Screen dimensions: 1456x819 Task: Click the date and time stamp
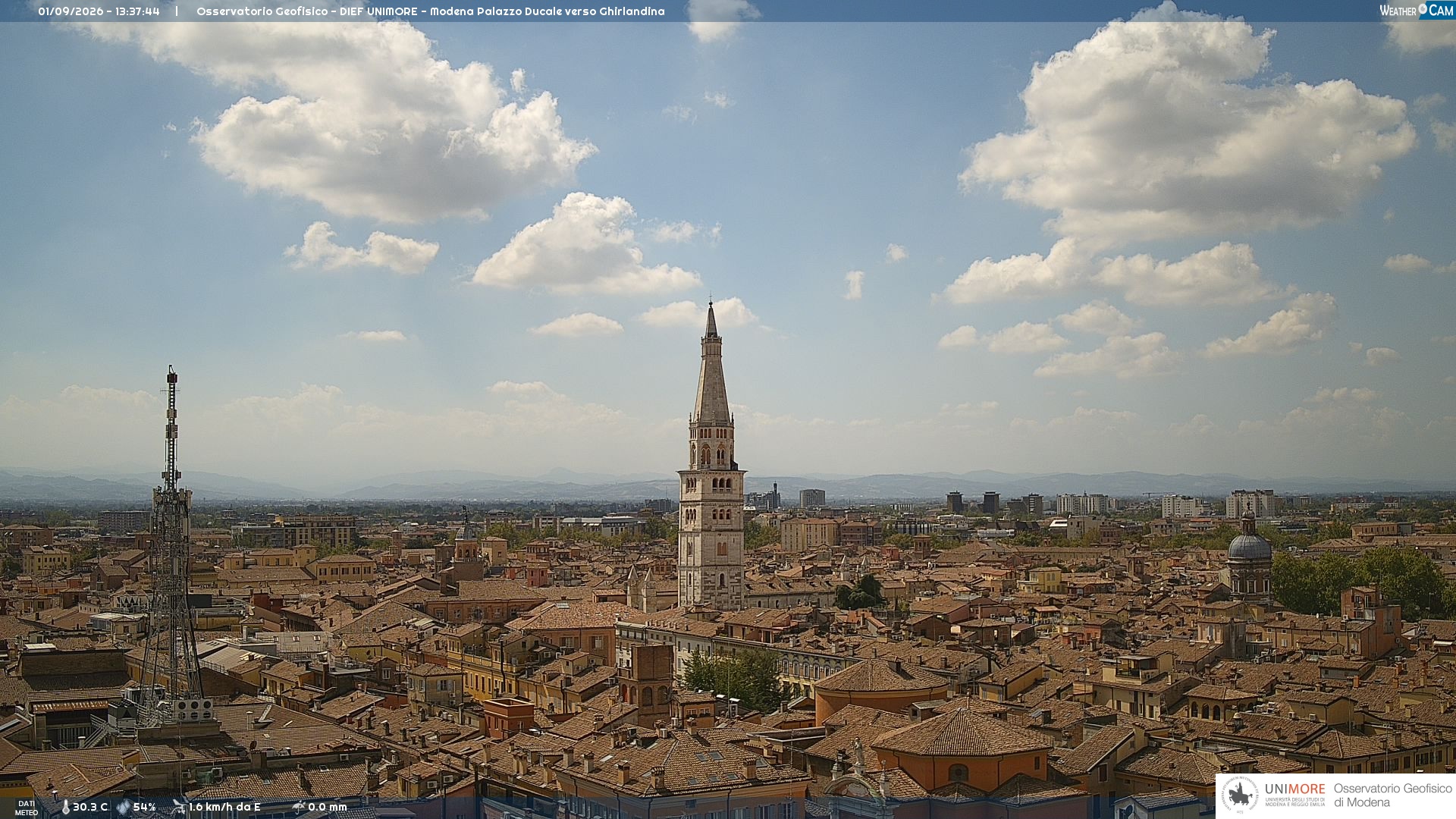99,11
